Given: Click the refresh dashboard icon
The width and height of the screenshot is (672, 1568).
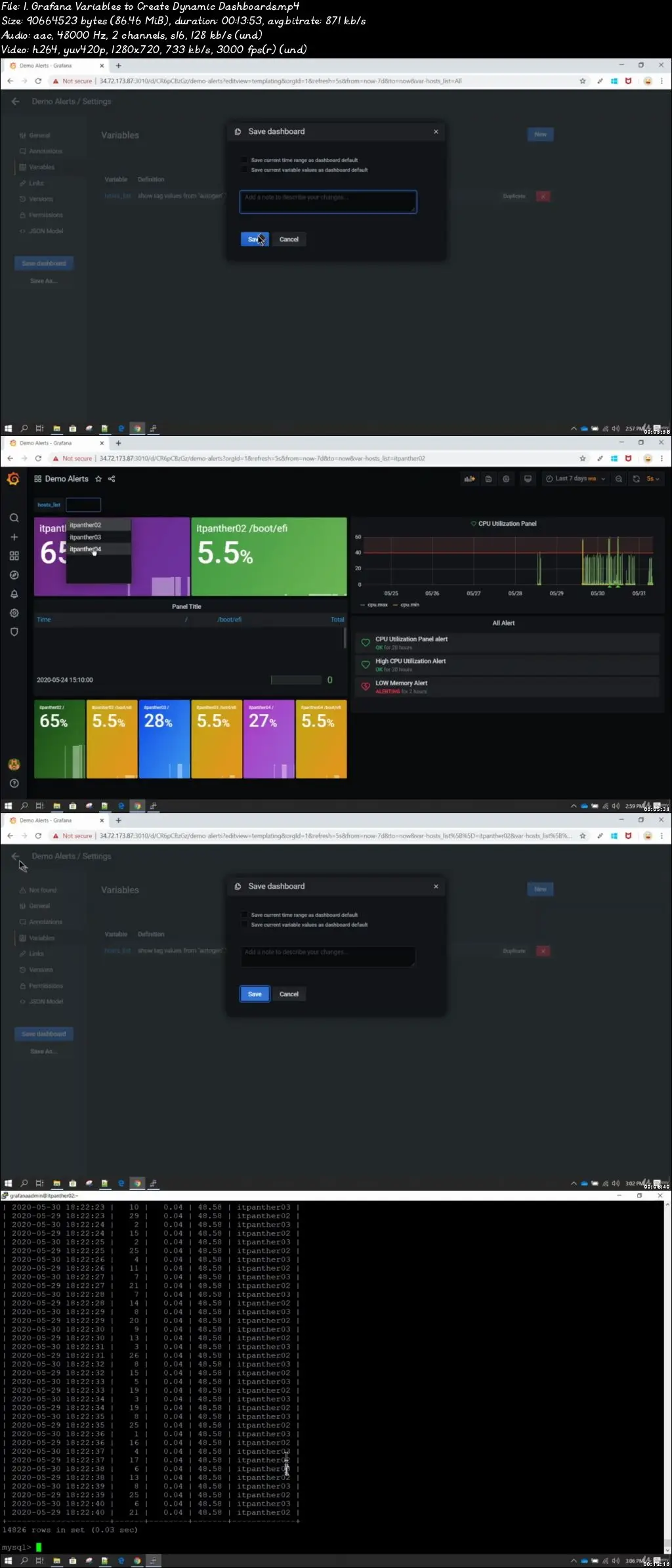Looking at the screenshot, I should click(x=636, y=478).
